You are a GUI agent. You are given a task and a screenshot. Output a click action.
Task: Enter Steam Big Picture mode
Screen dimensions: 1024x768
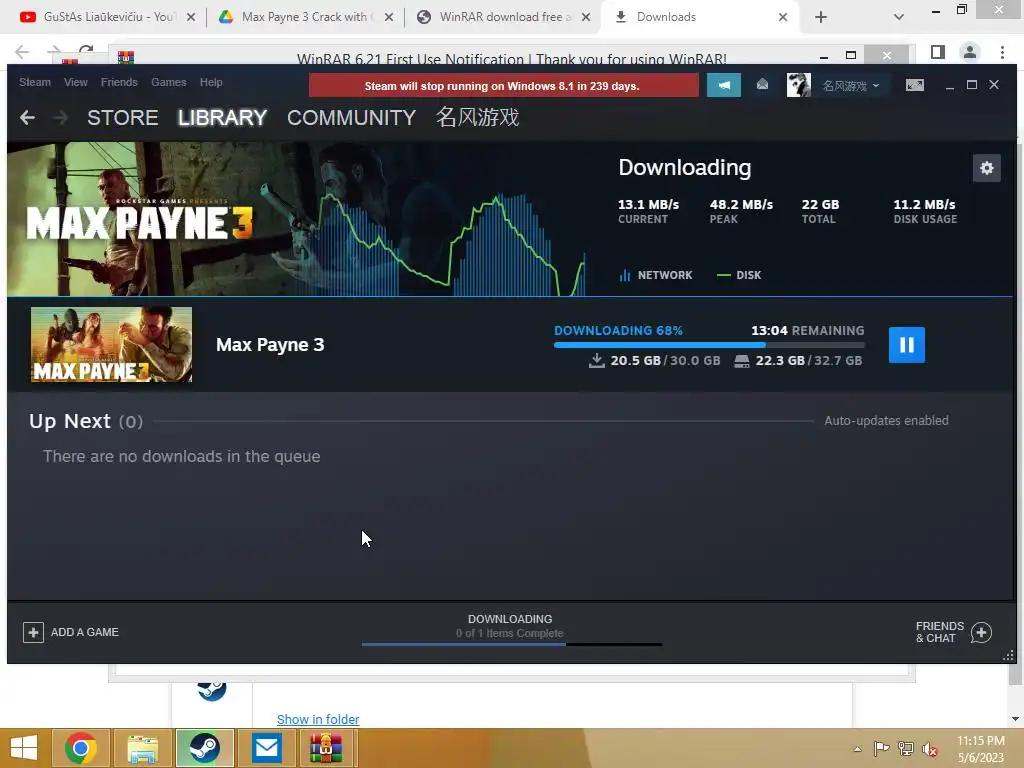pyautogui.click(x=914, y=85)
